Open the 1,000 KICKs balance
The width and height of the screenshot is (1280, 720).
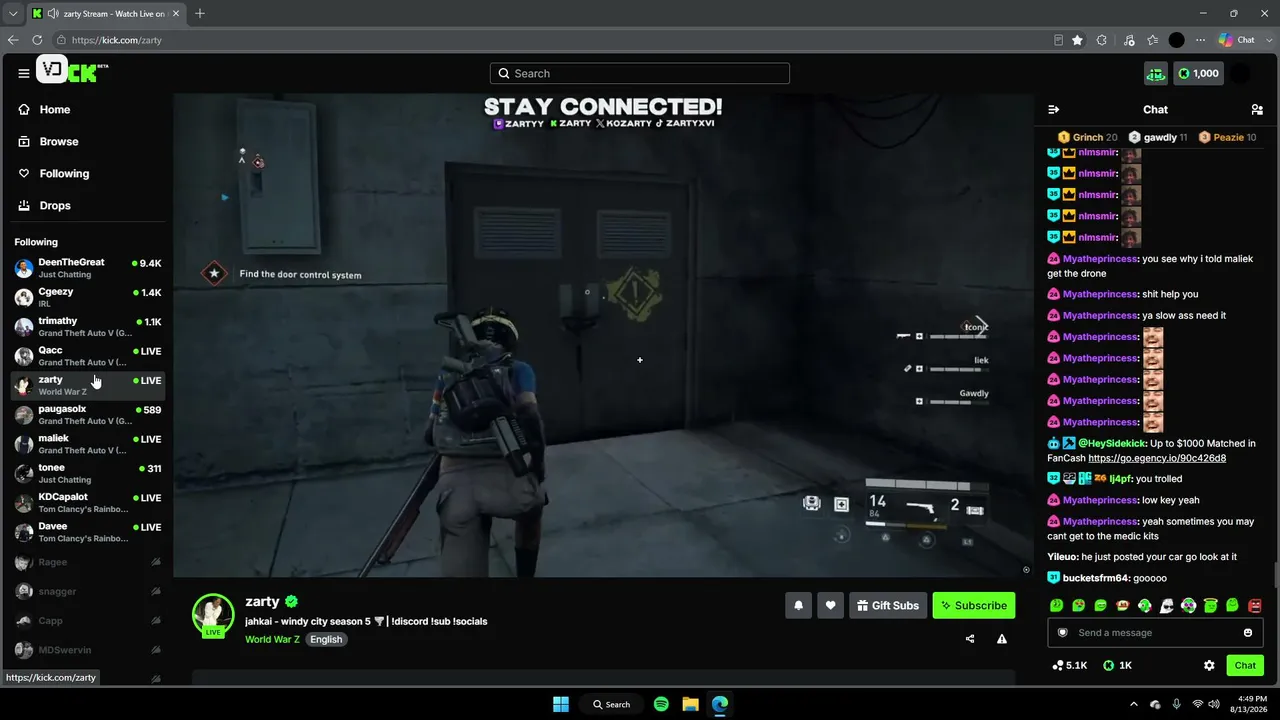point(1198,73)
